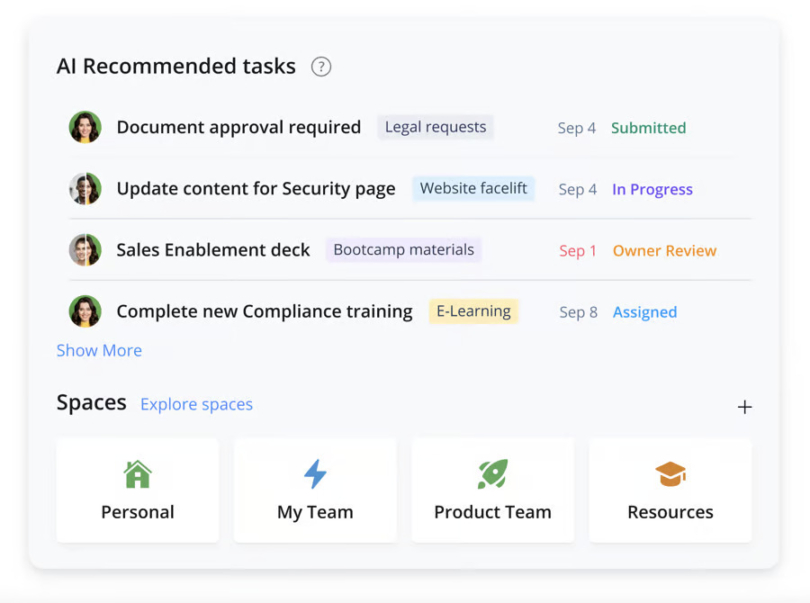Expand the Legal requests tag
This screenshot has height=603, width=810.
pyautogui.click(x=435, y=127)
